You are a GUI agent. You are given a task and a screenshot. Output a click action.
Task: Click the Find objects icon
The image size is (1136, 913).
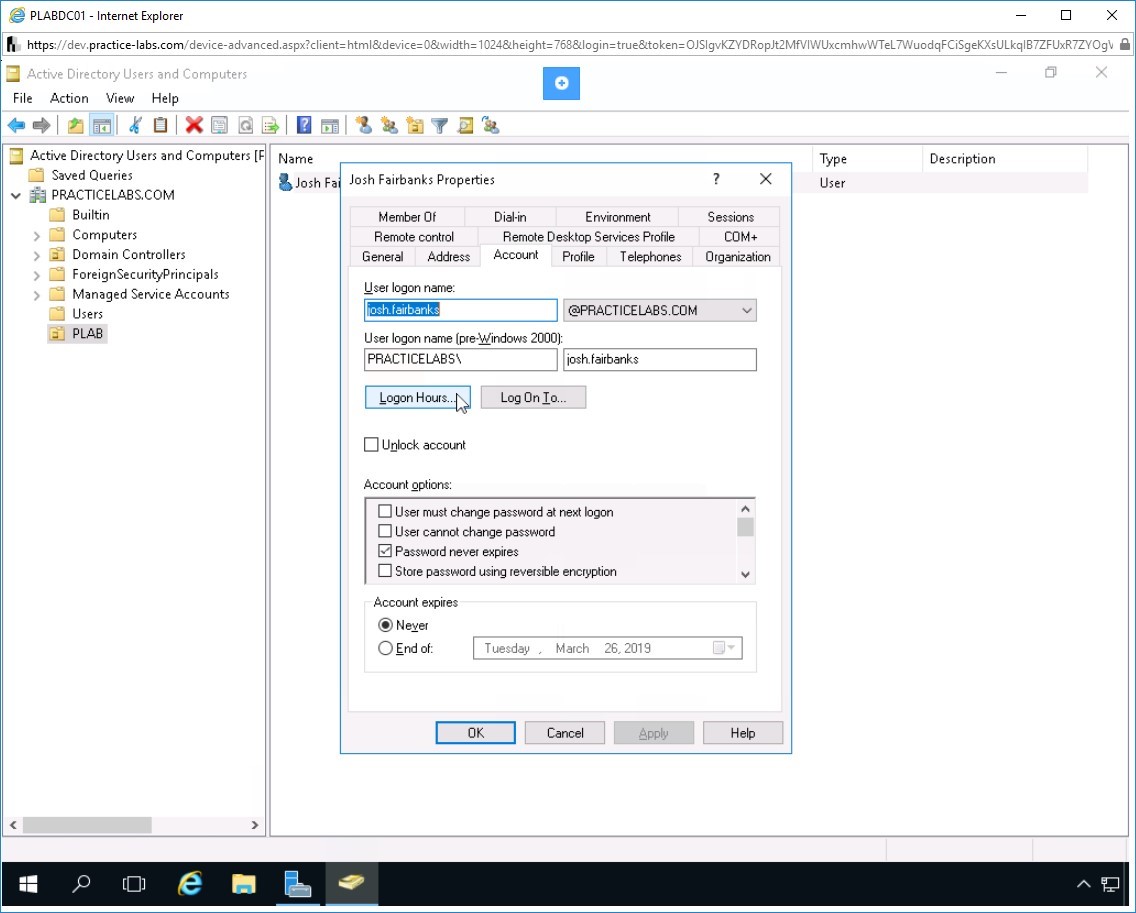465,125
